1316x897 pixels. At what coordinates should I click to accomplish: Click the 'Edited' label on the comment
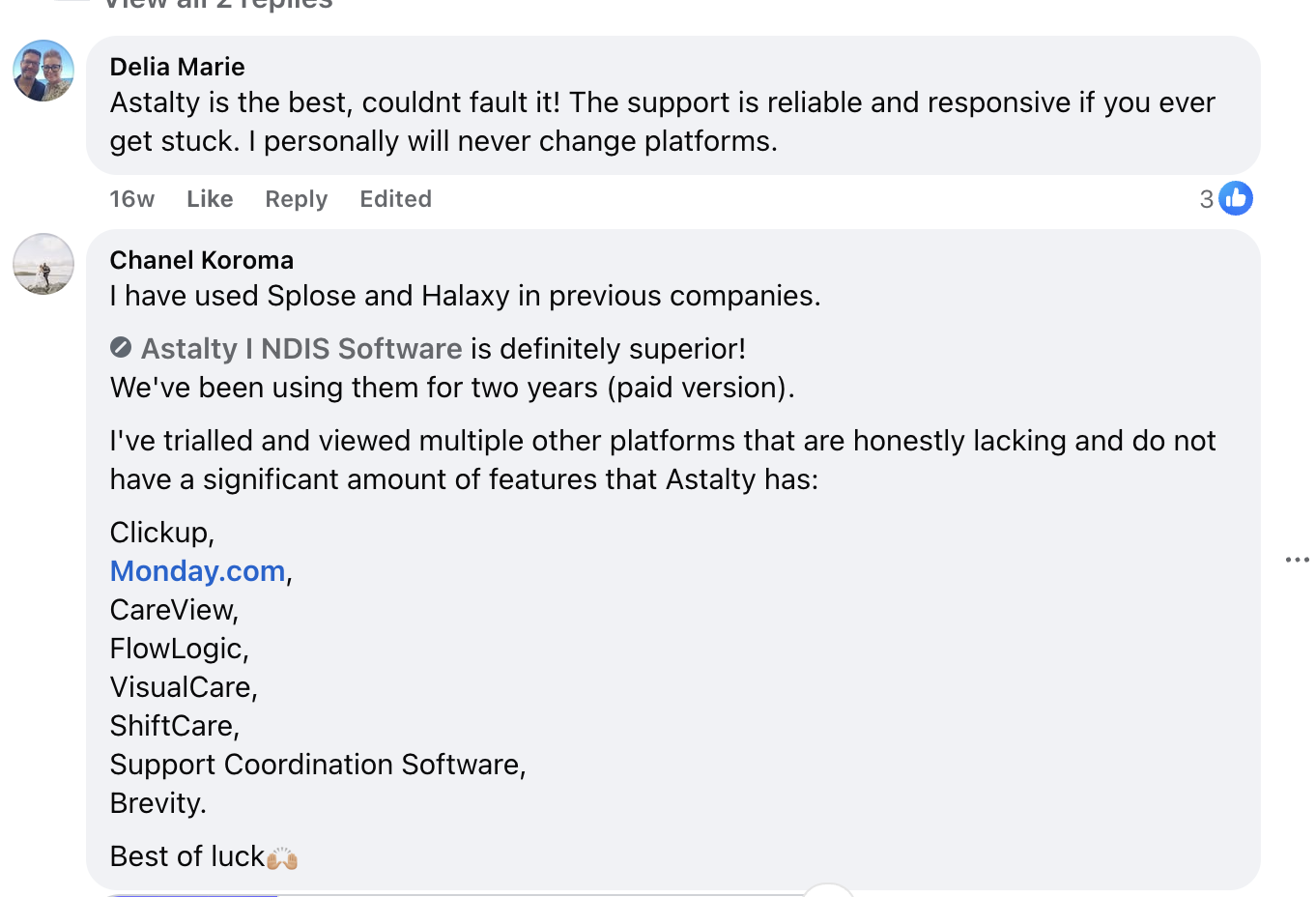click(x=395, y=198)
